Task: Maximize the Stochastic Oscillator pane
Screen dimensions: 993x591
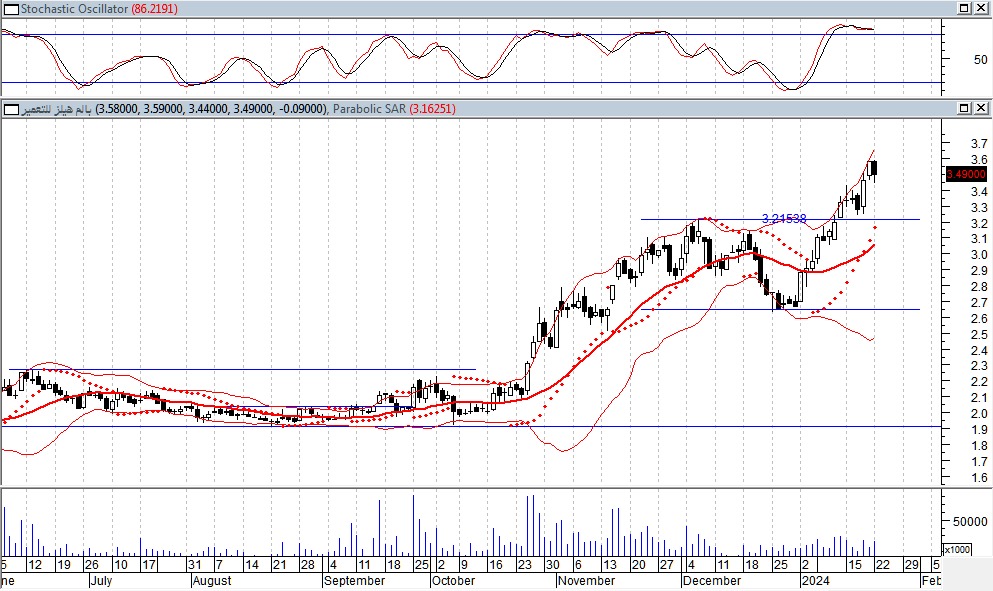Action: (x=964, y=8)
